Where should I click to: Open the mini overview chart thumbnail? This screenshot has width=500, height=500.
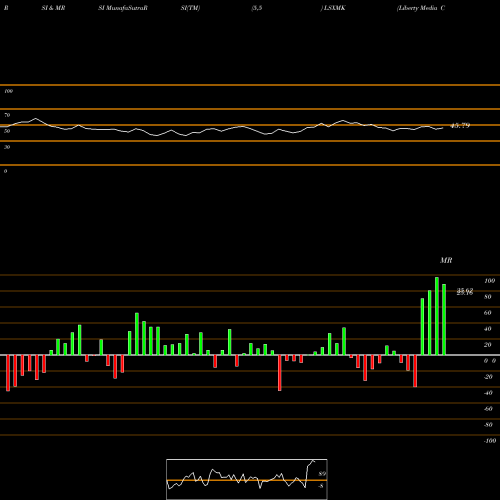247,479
